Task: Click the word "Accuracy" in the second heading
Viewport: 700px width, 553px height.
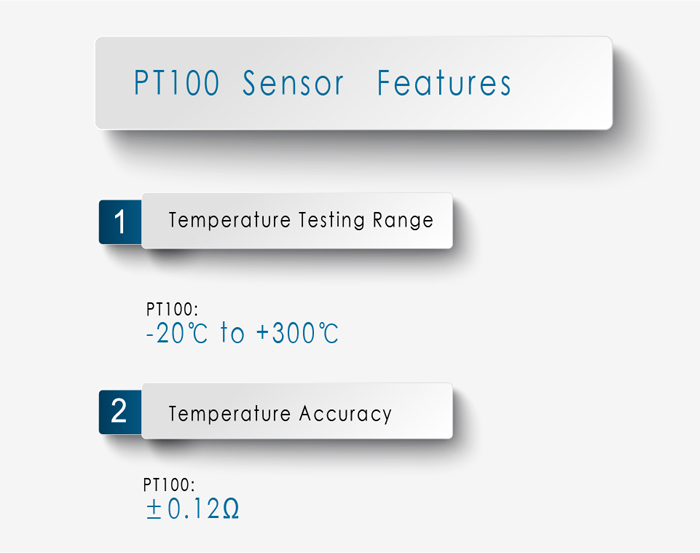Action: point(345,413)
